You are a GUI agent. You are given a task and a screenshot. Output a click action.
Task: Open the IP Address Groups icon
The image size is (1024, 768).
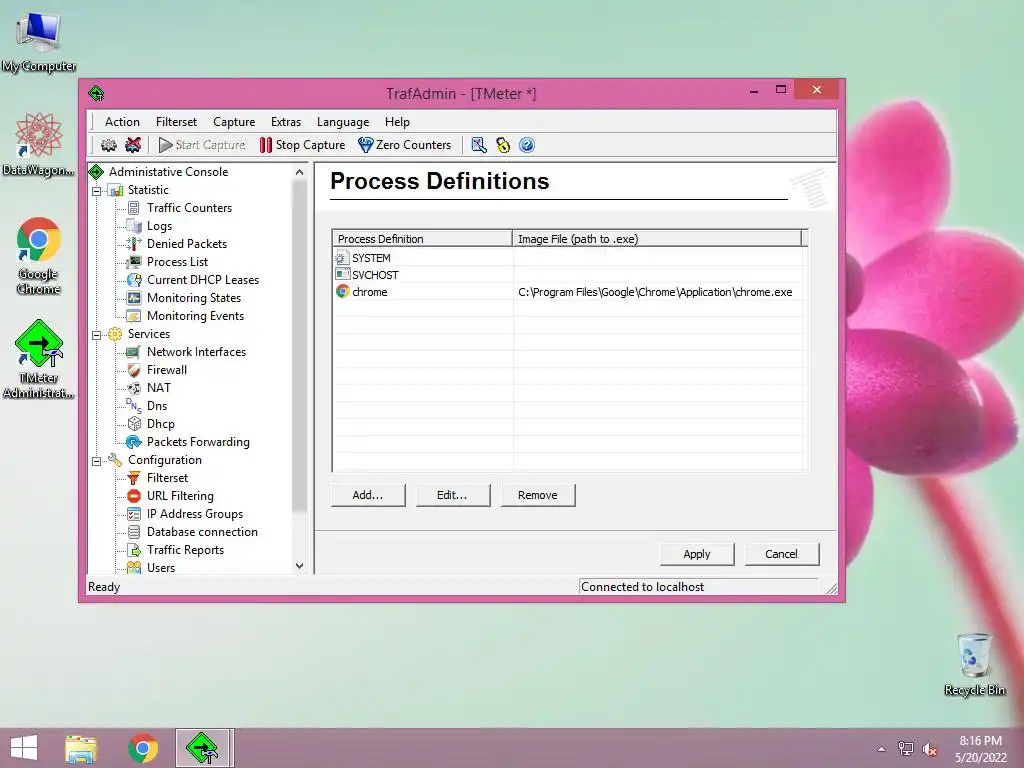[x=134, y=514]
